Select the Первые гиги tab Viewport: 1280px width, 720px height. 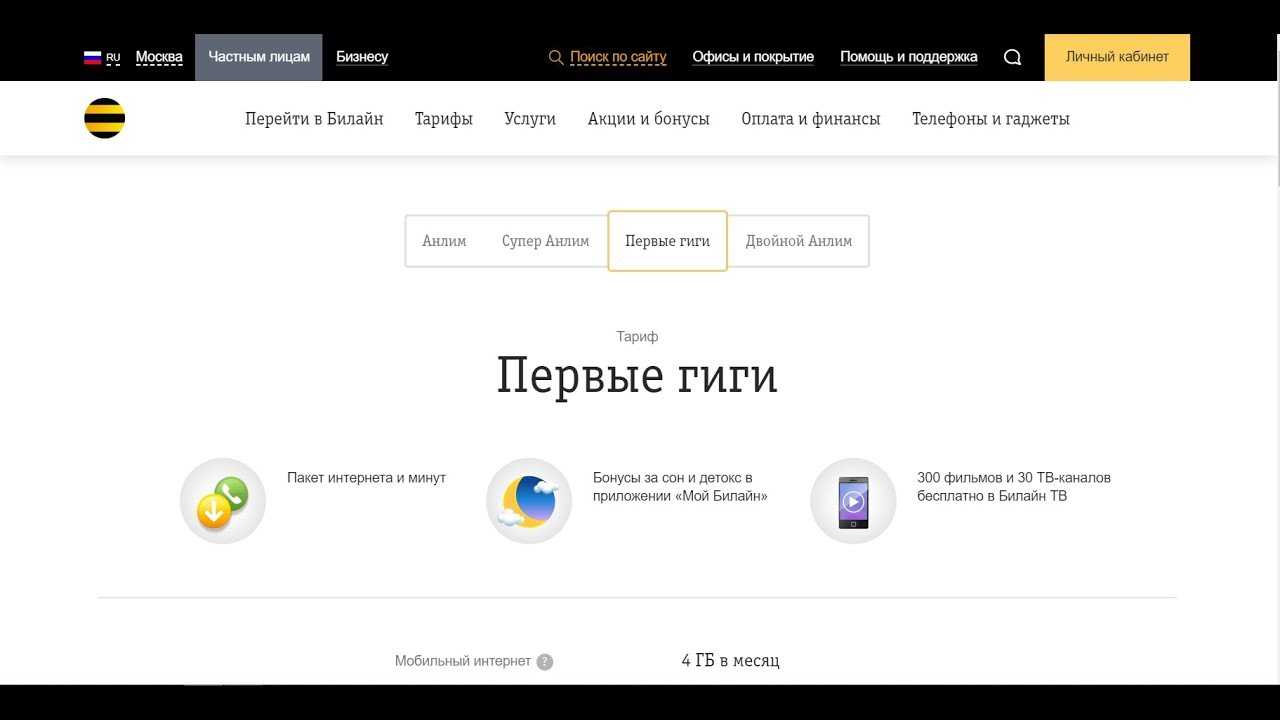click(667, 241)
